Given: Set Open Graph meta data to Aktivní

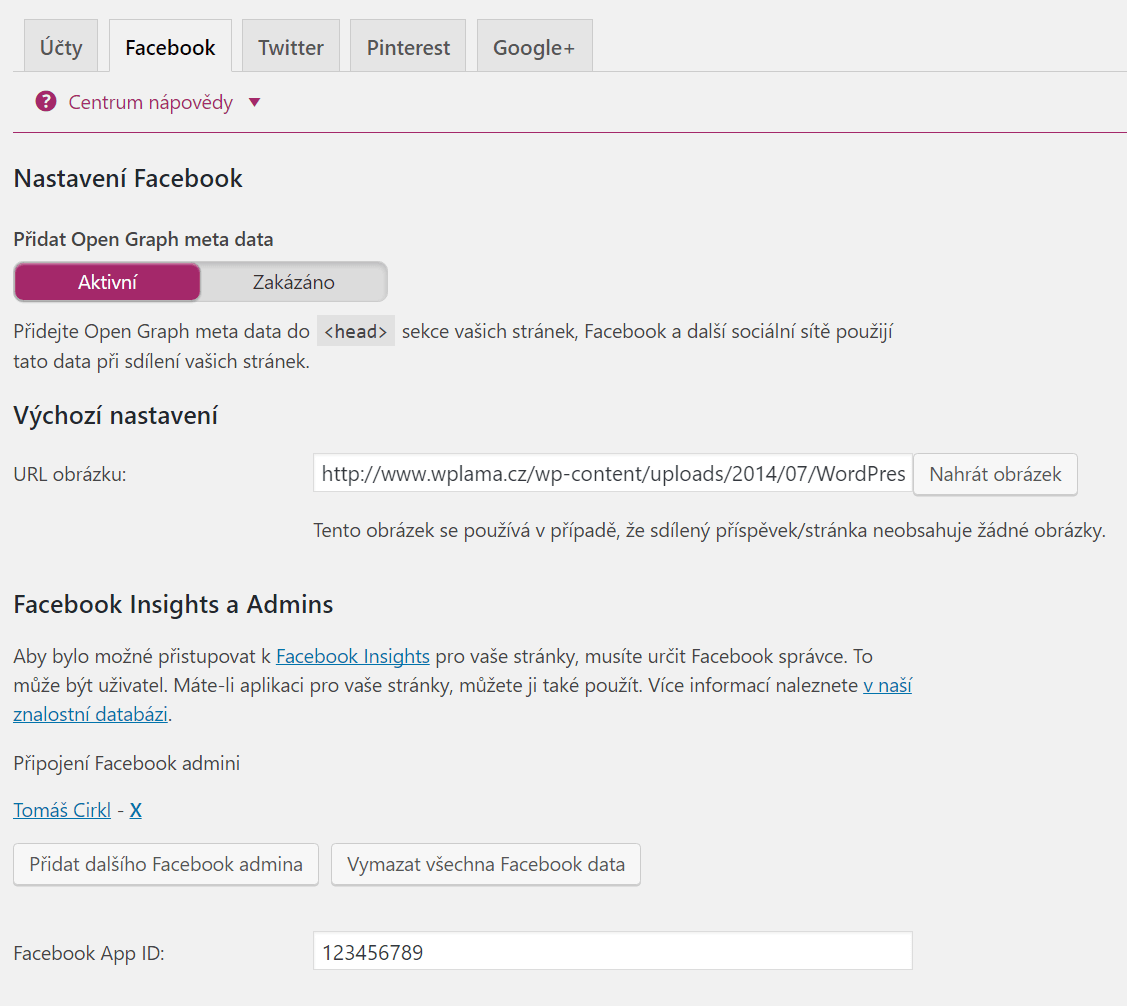Looking at the screenshot, I should tap(107, 282).
